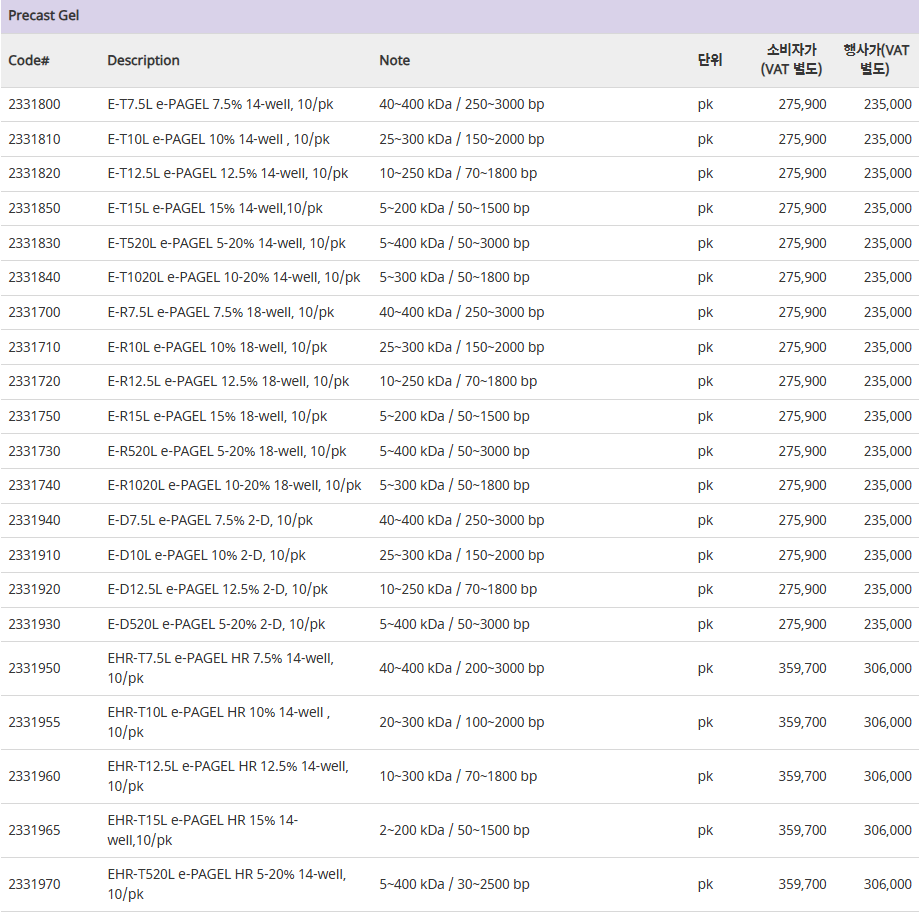
Task: Select the Code# column header
Action: 29,60
